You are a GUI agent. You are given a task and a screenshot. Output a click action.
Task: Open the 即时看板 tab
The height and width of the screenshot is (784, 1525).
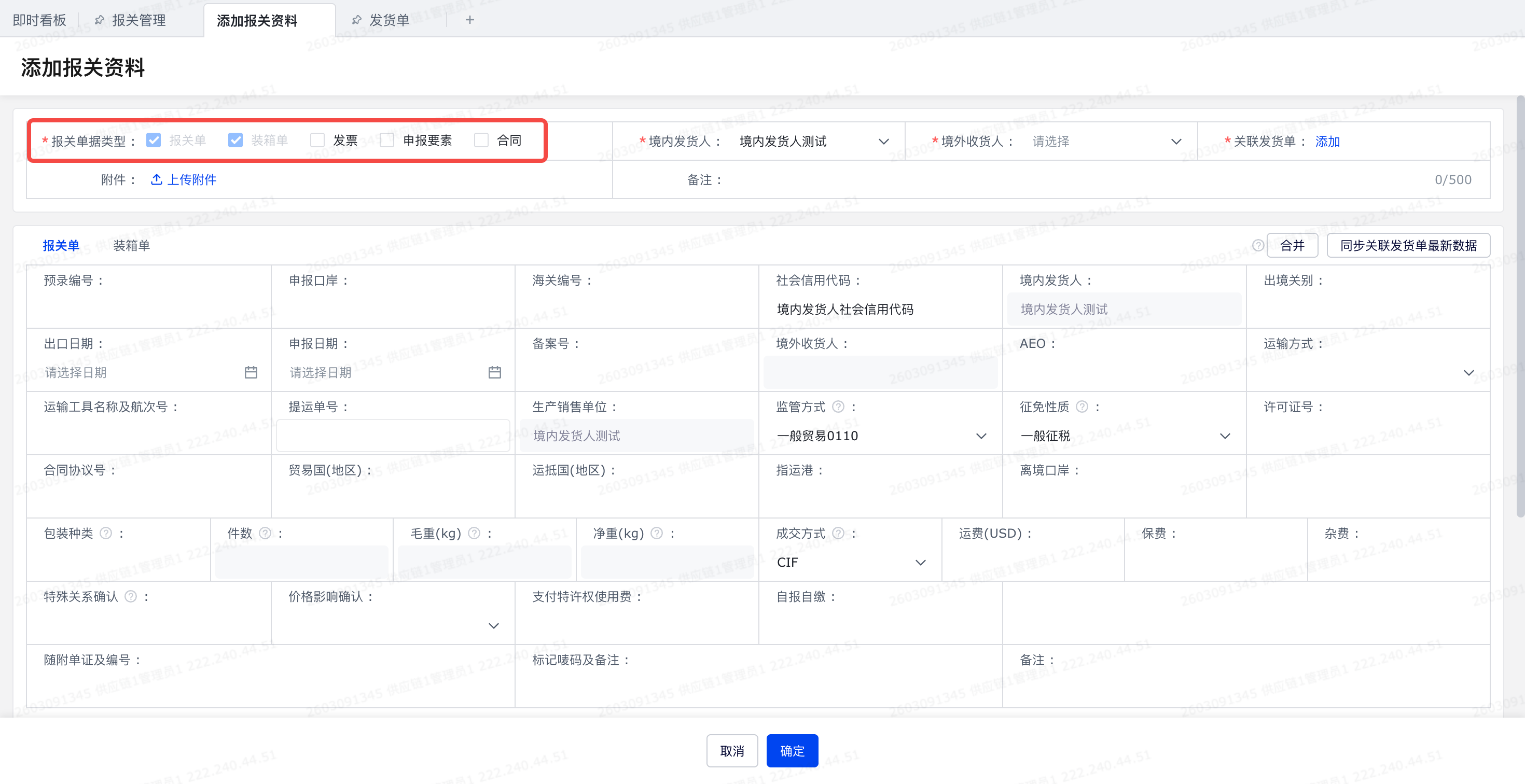[x=39, y=20]
